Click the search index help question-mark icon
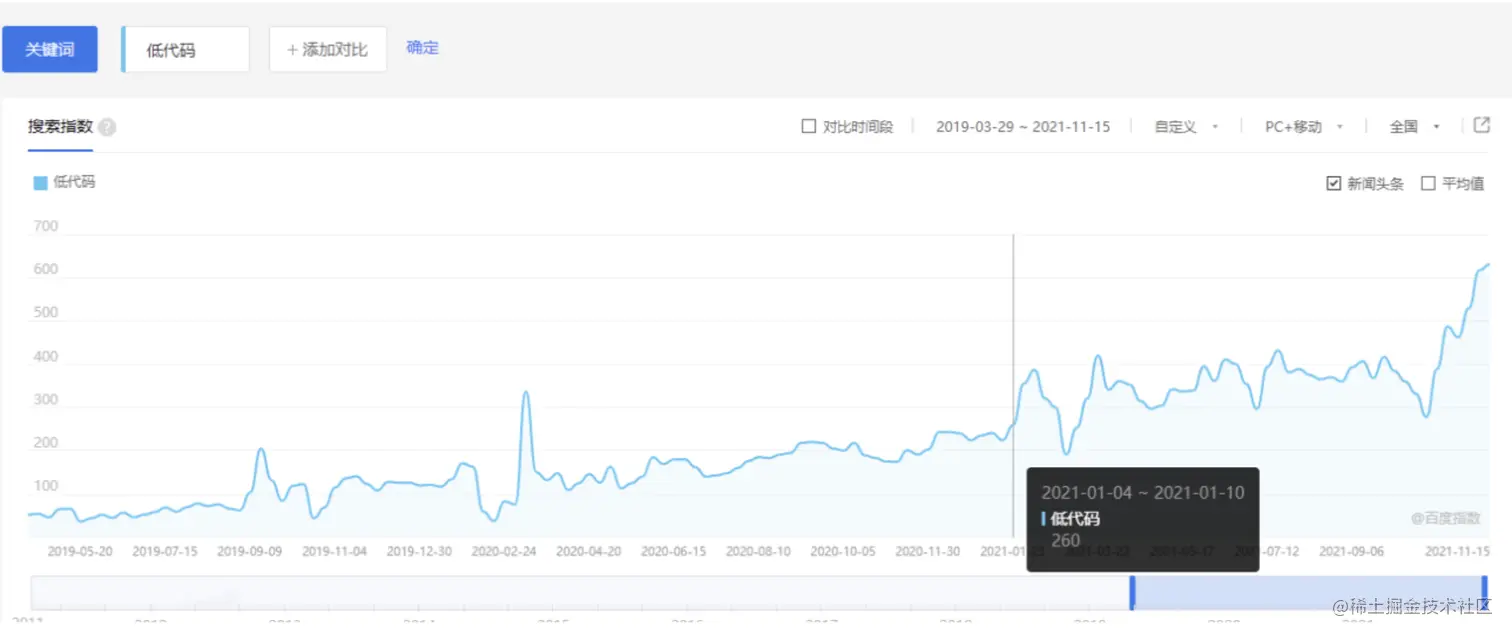Screen dimensions: 1512x636 click(x=107, y=128)
